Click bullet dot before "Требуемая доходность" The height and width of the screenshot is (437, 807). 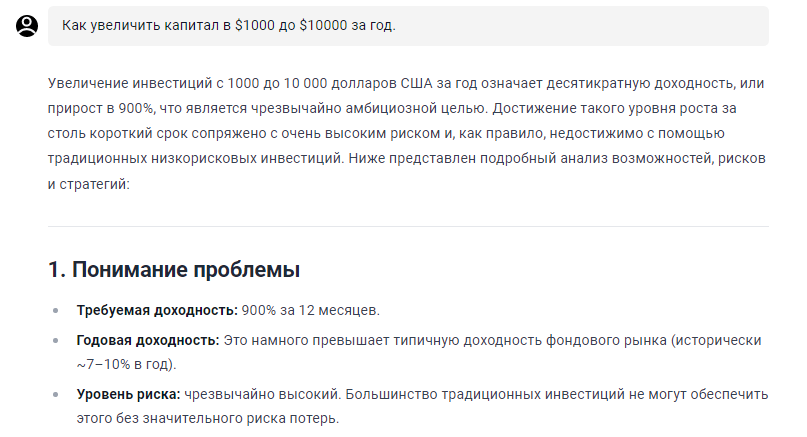(56, 310)
